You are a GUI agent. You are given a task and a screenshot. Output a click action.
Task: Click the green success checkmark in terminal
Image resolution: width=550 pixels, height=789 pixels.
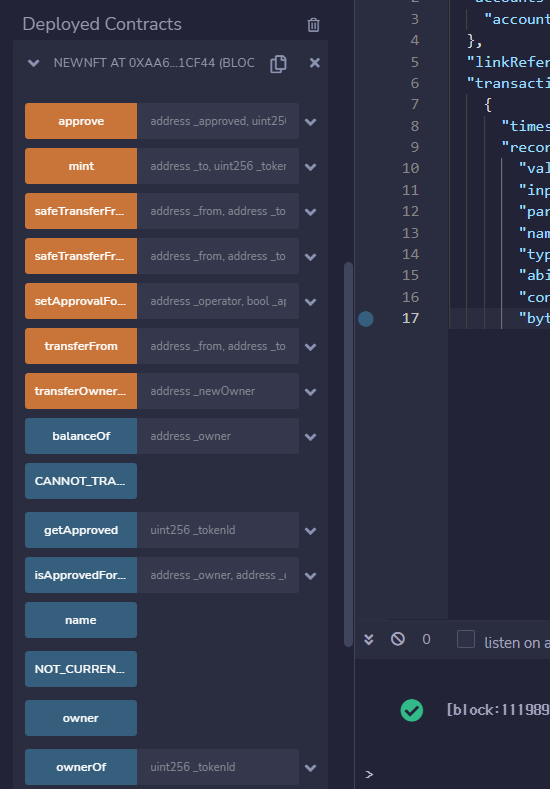click(x=412, y=710)
